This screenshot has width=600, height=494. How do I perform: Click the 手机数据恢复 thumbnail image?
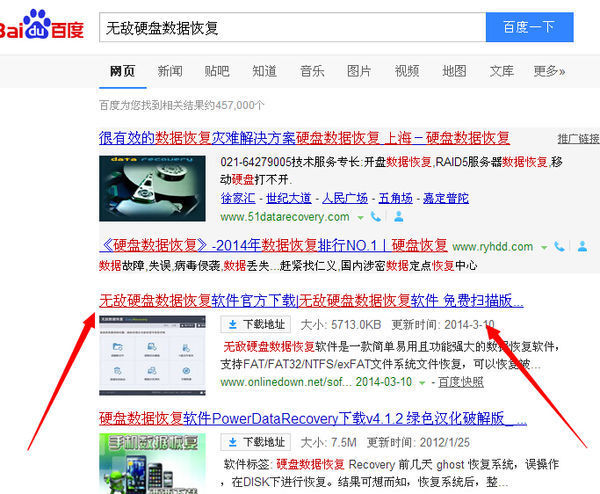(x=152, y=463)
